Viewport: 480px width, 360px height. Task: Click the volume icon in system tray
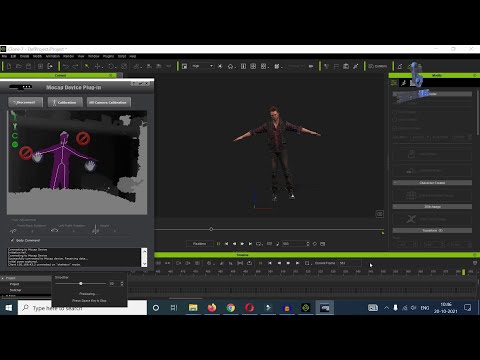414,308
